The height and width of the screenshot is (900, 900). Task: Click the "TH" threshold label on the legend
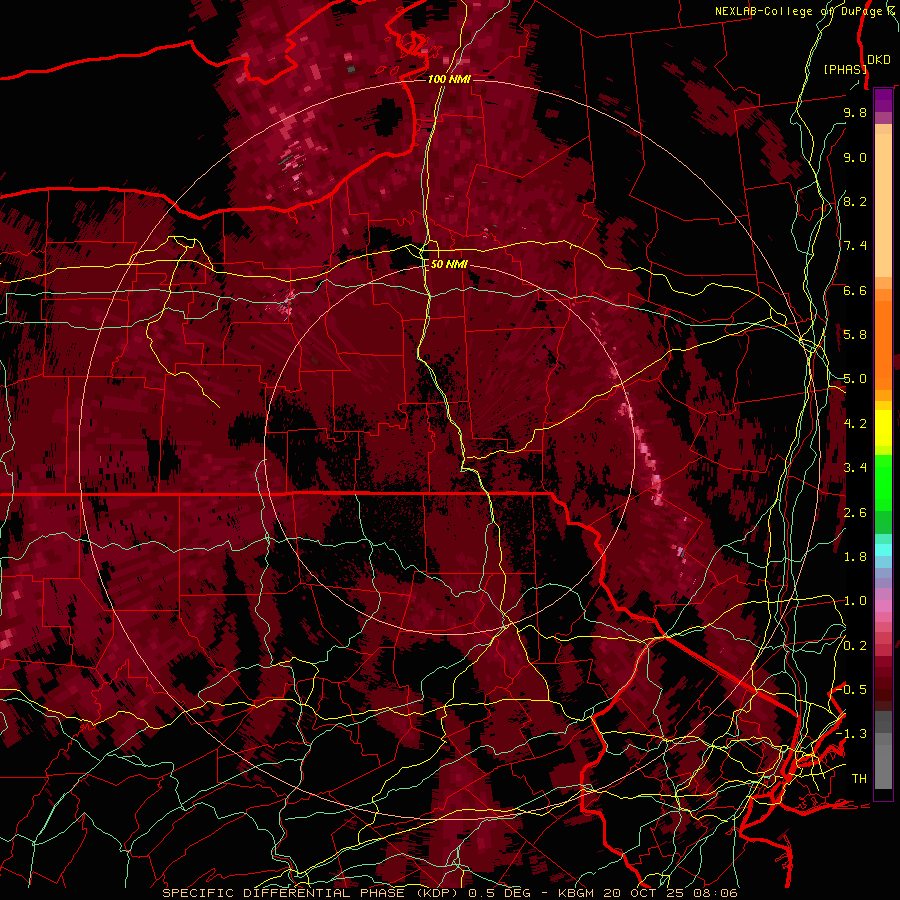point(859,779)
